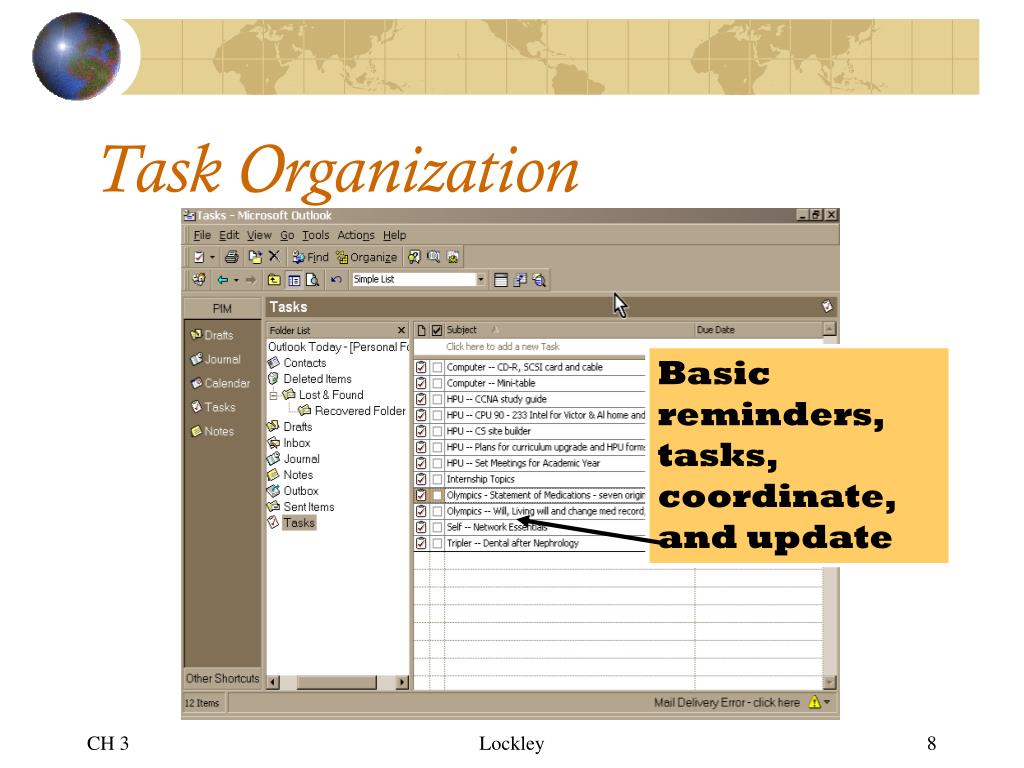The width and height of the screenshot is (1024, 768).
Task: Select Tasks folder in Folder List
Action: point(292,523)
